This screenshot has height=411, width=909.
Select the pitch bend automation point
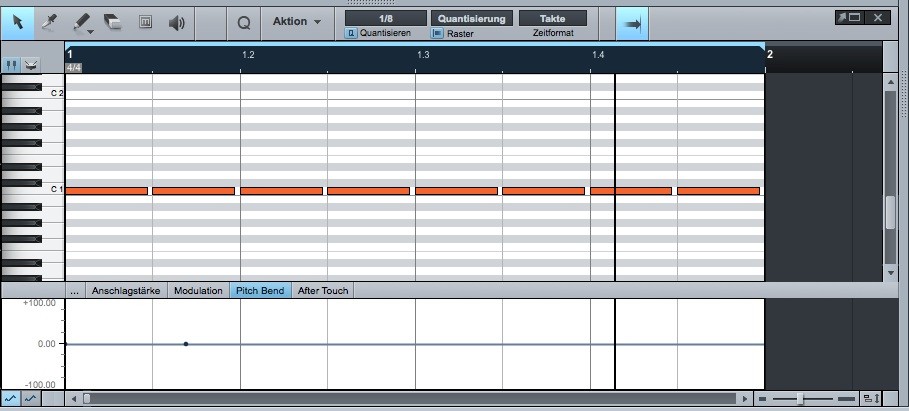pos(186,344)
